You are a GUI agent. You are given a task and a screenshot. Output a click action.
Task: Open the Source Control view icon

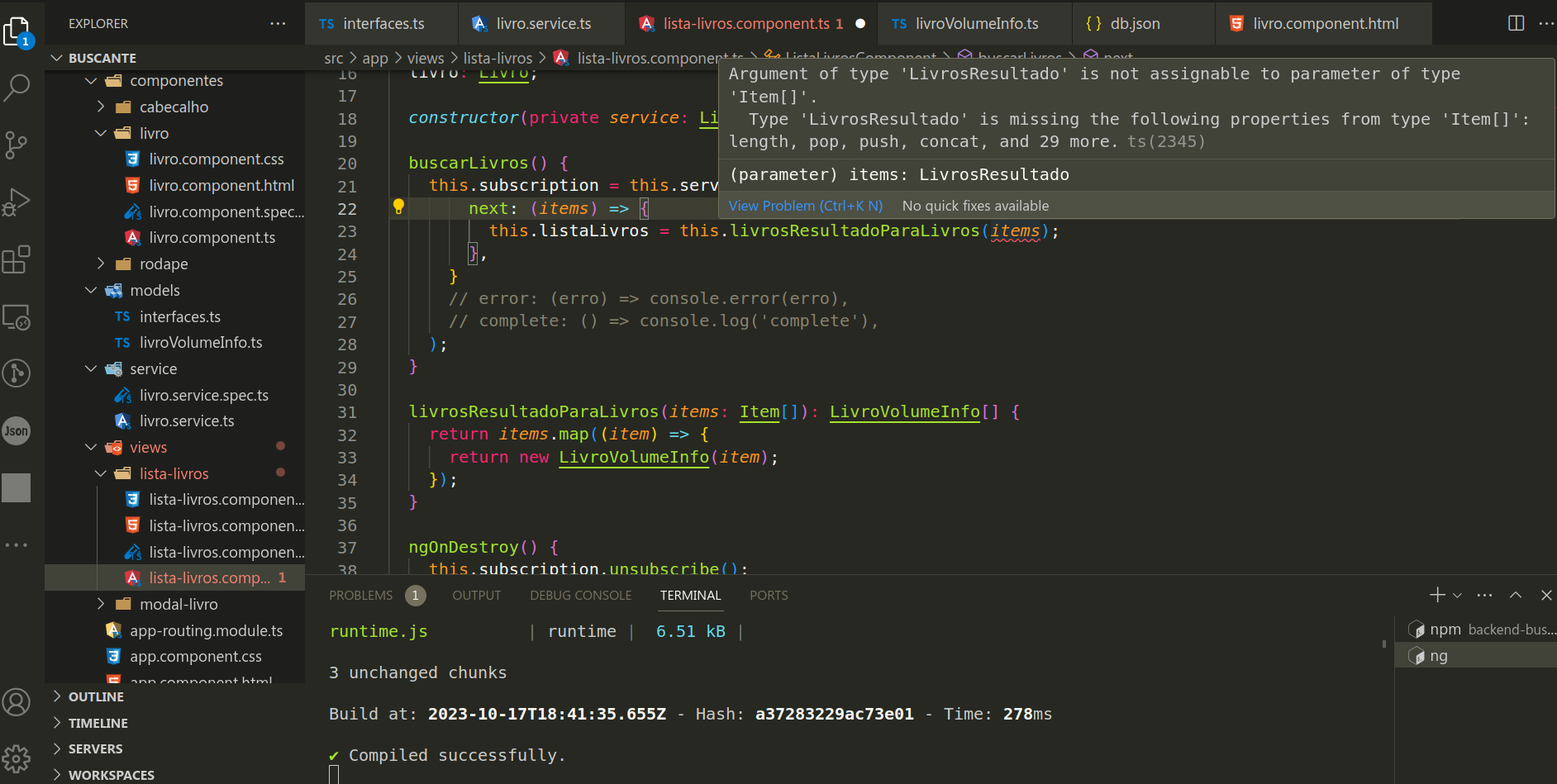(17, 145)
